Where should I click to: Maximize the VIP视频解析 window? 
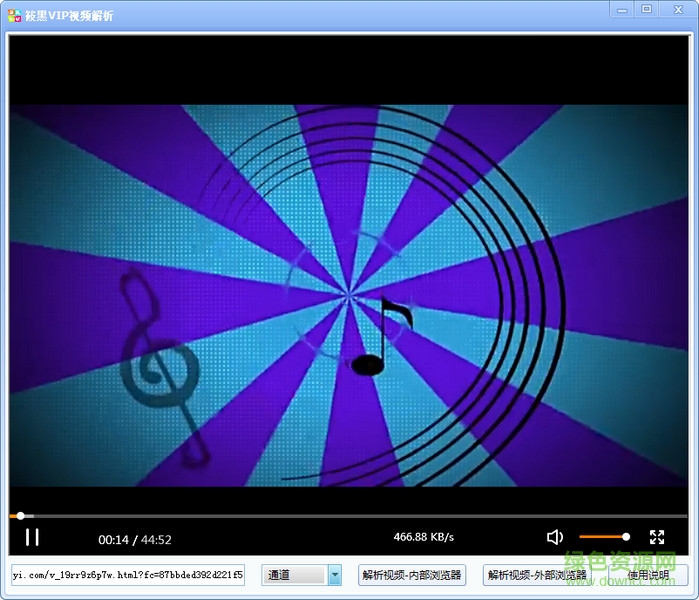tap(646, 9)
